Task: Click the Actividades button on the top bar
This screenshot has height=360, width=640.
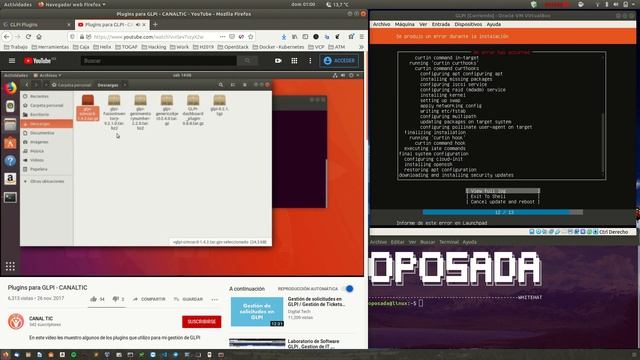Action: click(x=18, y=4)
